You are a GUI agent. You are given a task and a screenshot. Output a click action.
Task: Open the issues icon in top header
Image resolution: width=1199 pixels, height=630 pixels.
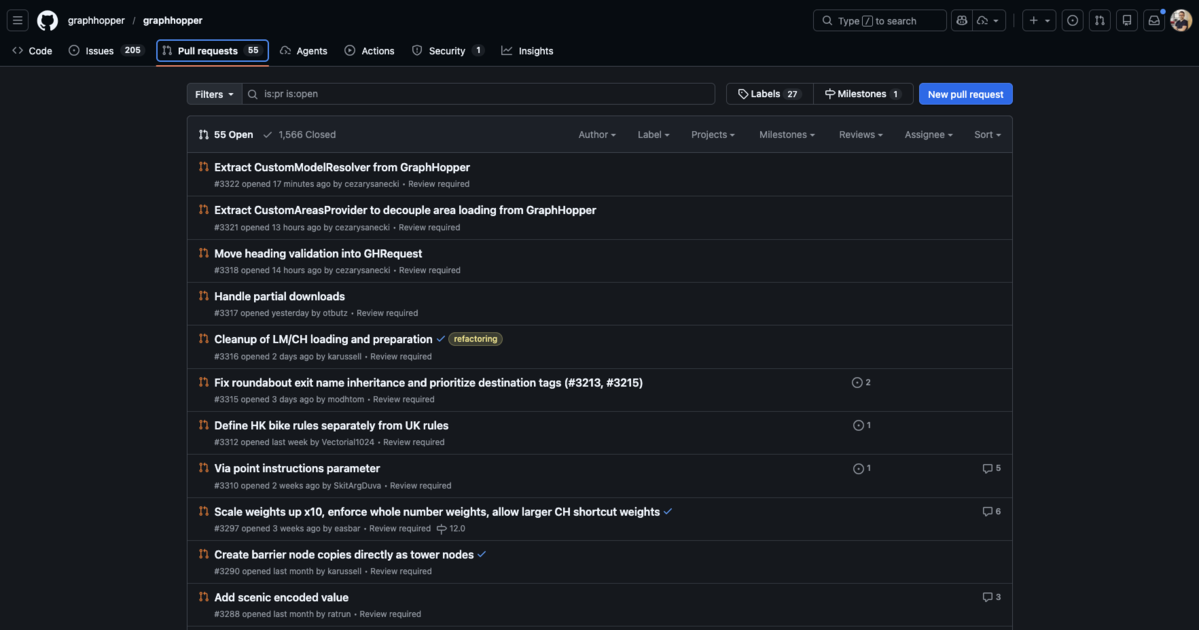coord(1072,21)
